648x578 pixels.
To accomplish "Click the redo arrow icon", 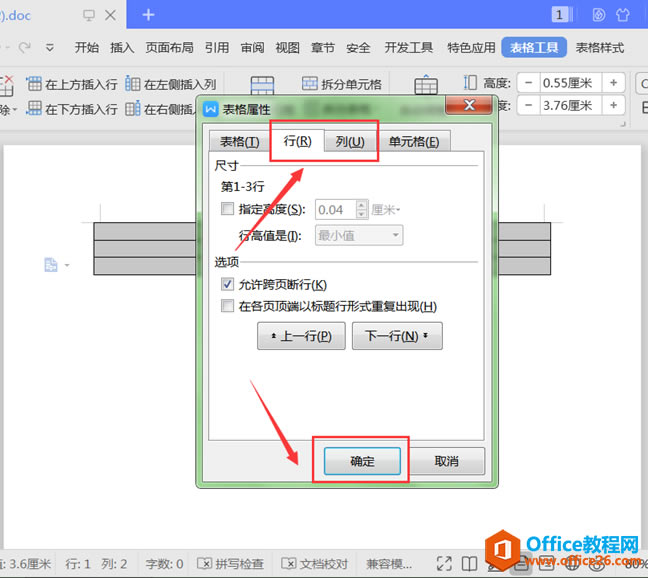I will pyautogui.click(x=24, y=48).
